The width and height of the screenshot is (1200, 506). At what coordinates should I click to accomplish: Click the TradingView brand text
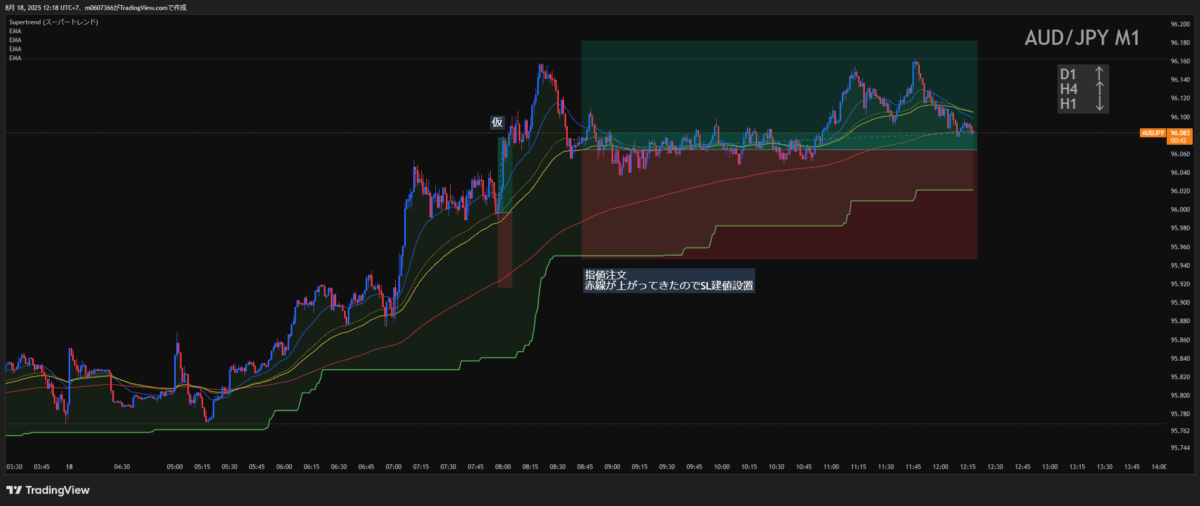point(58,490)
